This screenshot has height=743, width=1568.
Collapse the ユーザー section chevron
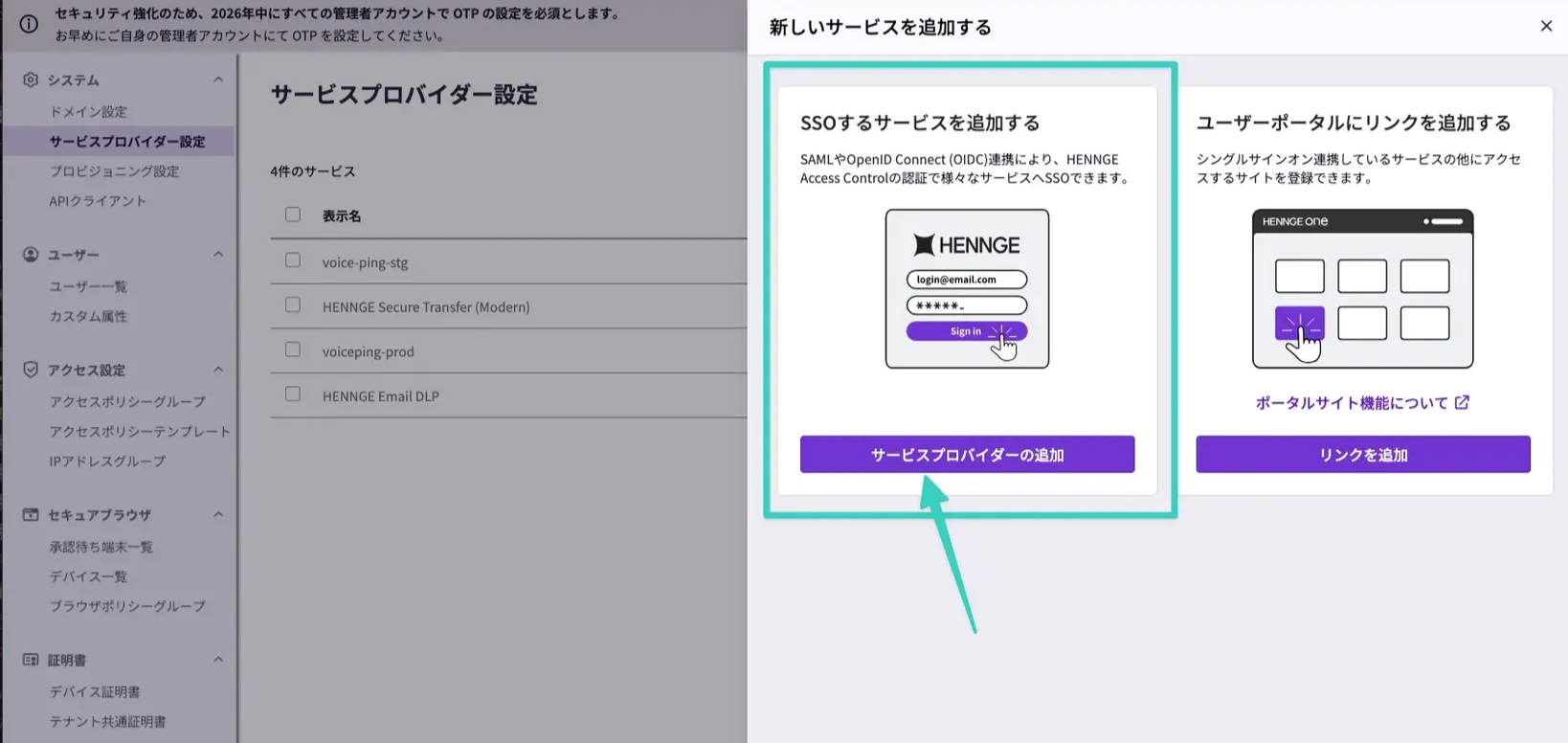tap(218, 255)
